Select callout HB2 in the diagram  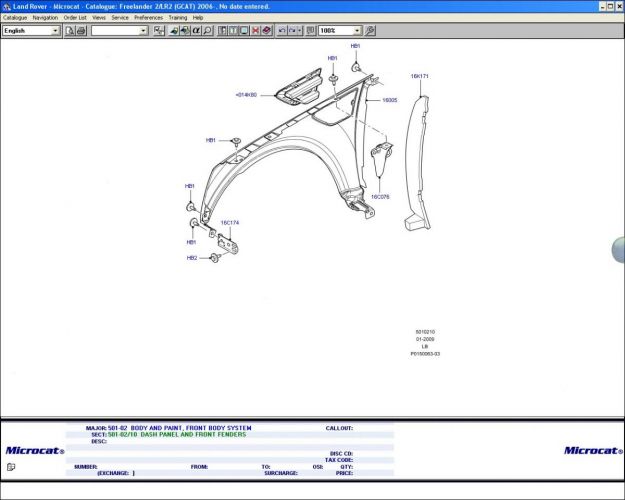(192, 258)
